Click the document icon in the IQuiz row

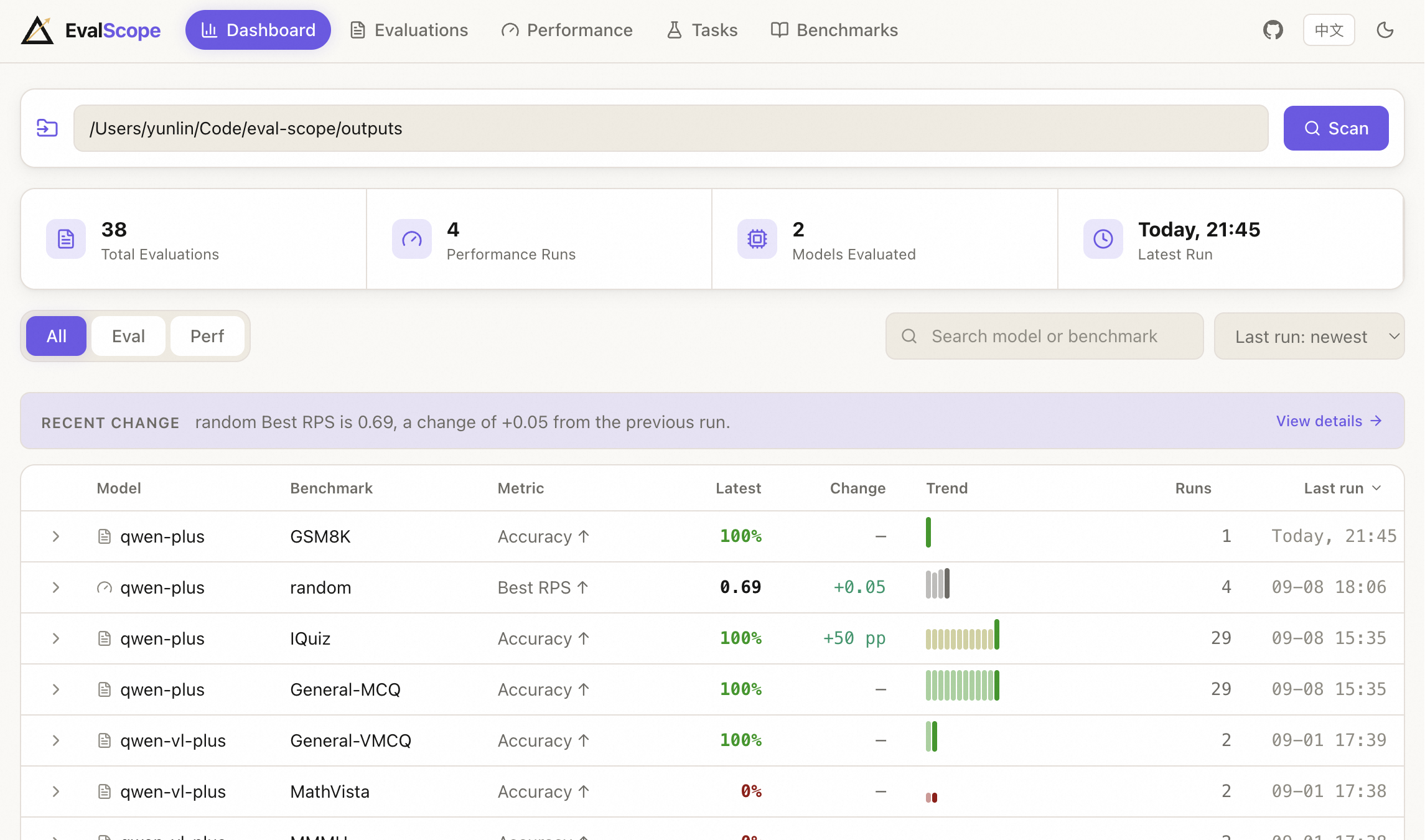pos(105,638)
